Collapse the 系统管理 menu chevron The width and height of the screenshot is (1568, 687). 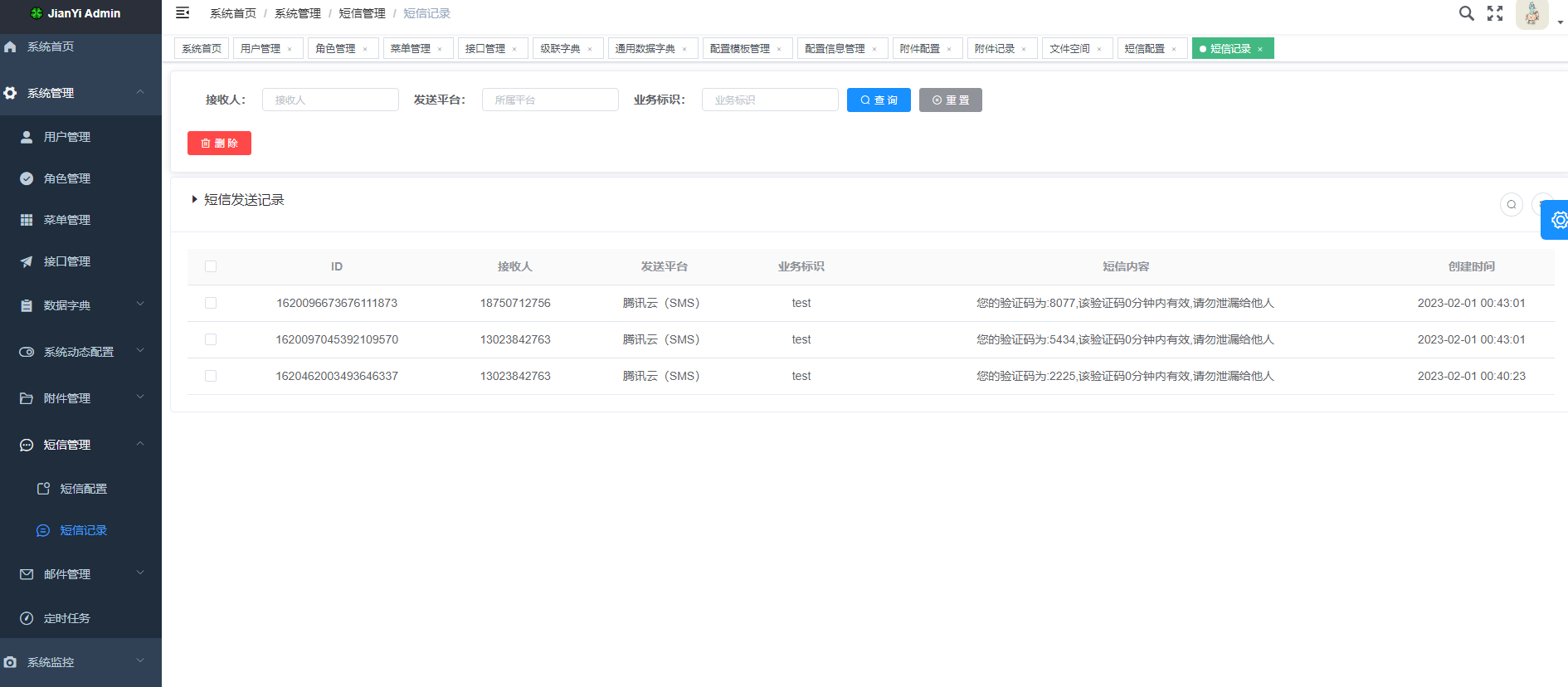click(140, 92)
